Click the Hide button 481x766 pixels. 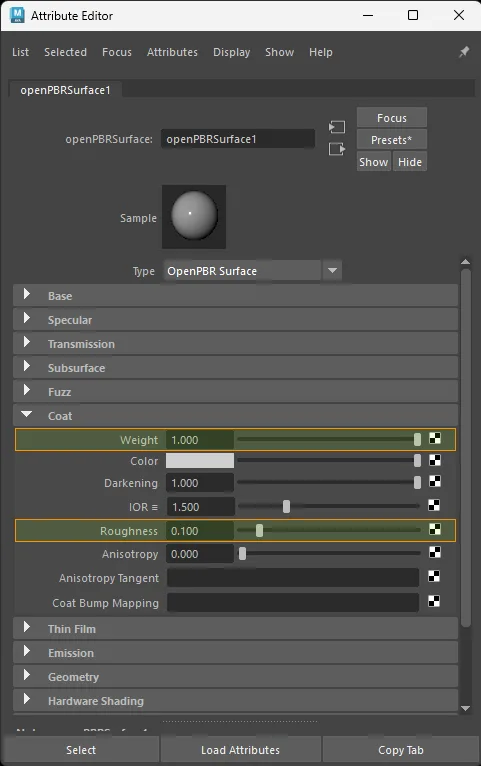click(410, 162)
